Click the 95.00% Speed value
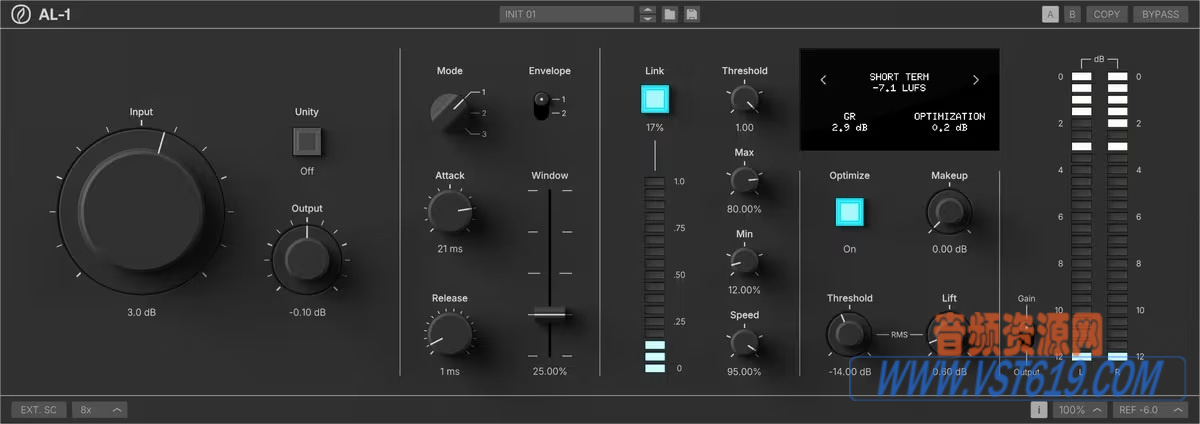Viewport: 1200px width, 424px height. (744, 371)
